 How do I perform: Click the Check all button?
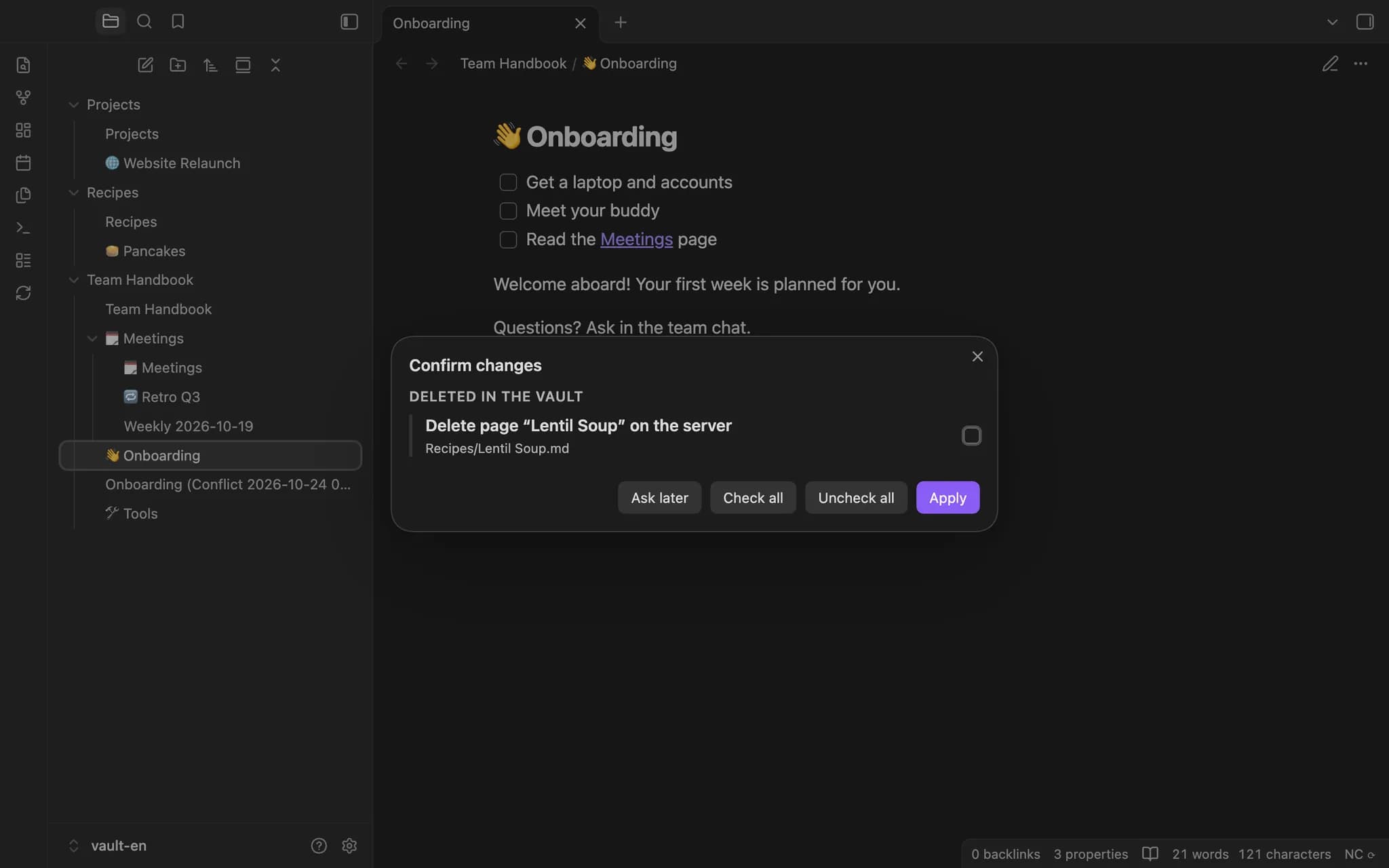tap(753, 498)
